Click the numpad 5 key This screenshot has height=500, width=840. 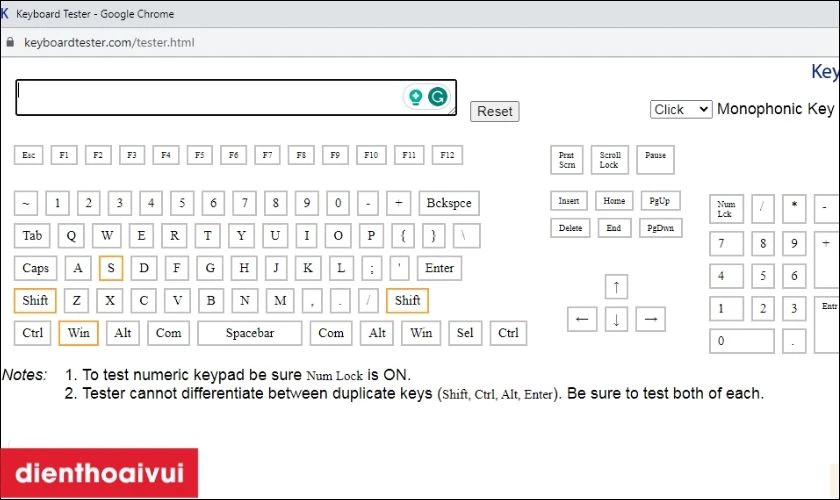click(763, 277)
